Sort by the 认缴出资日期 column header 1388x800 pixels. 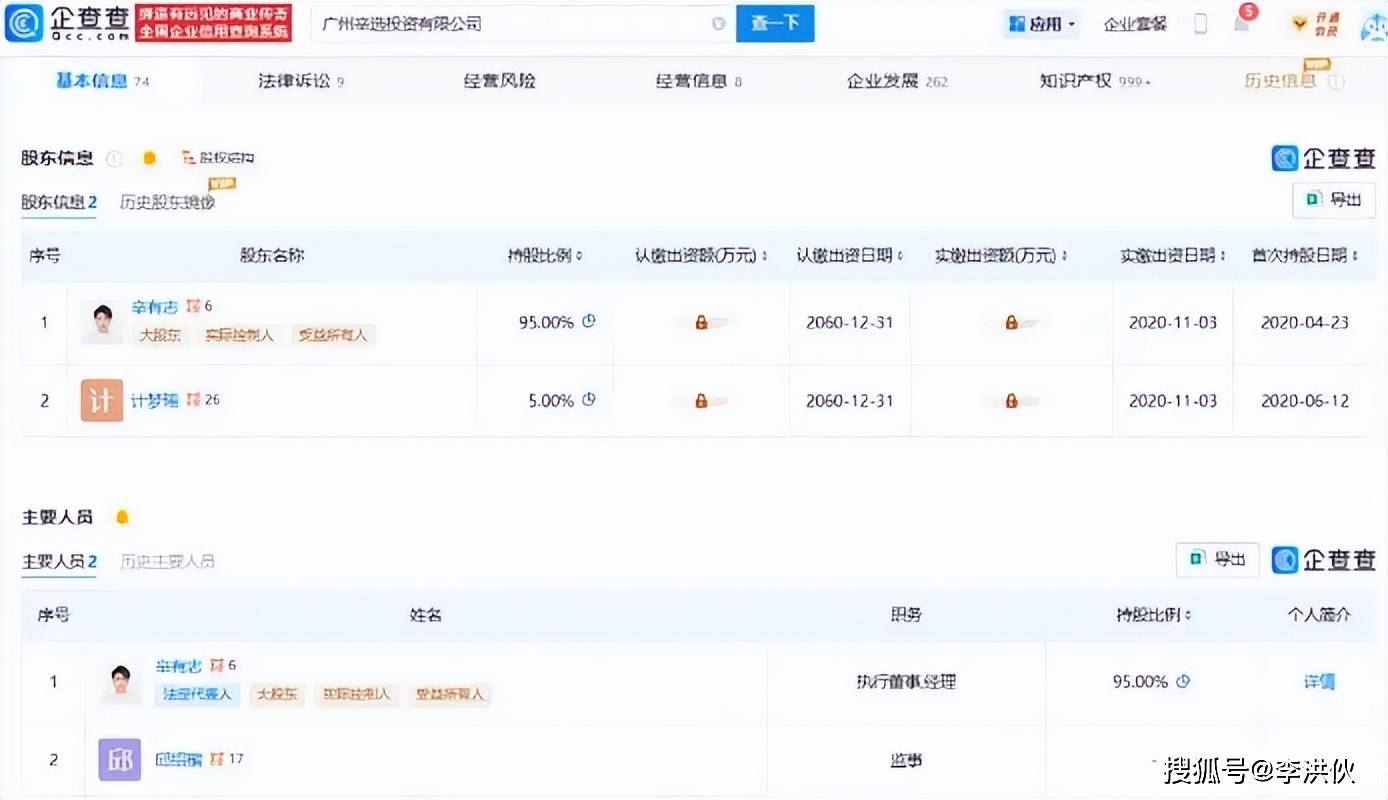coord(850,256)
